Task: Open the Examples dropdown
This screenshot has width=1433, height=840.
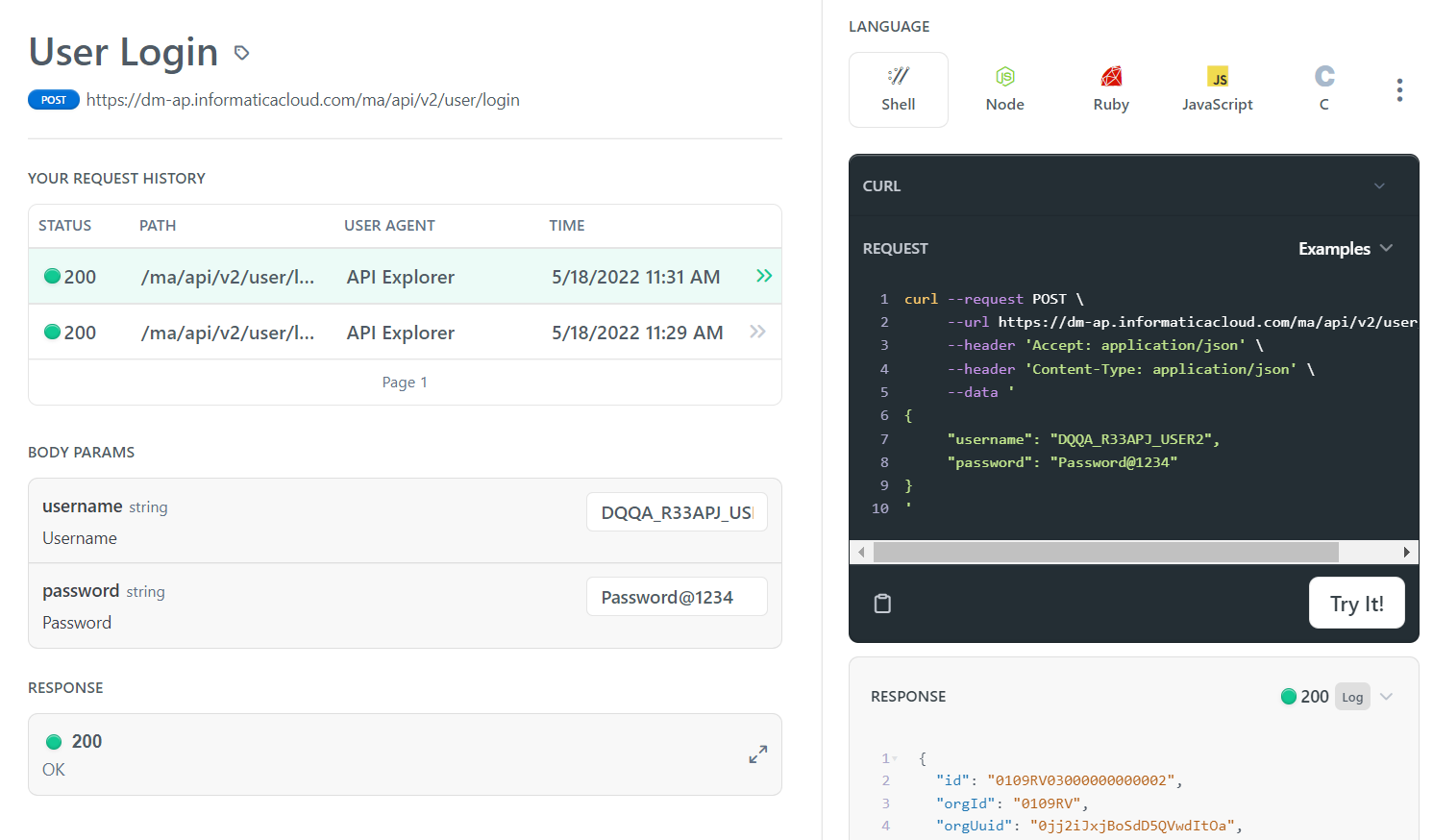Action: click(1346, 248)
